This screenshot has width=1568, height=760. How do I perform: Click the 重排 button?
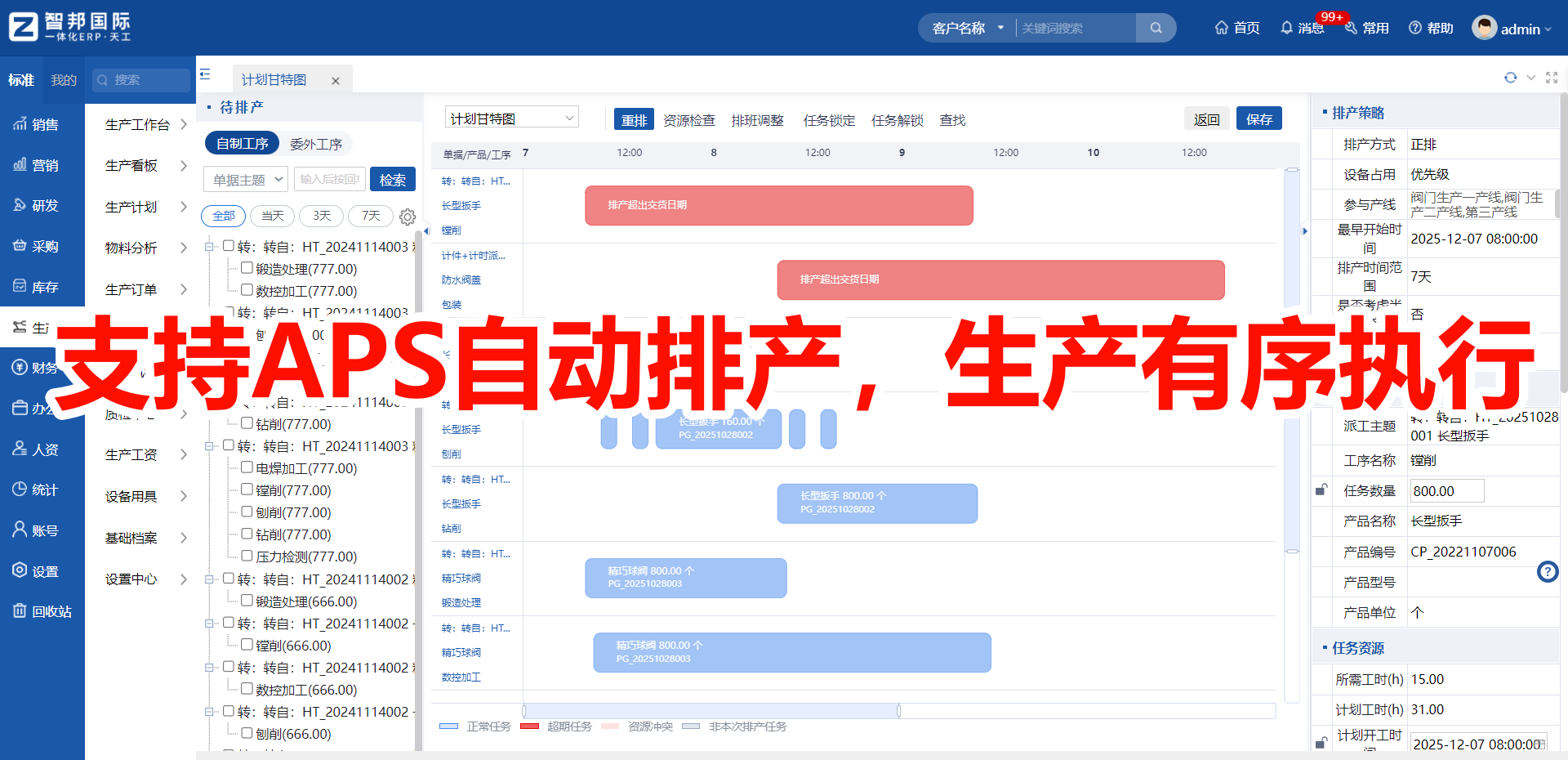pyautogui.click(x=634, y=120)
